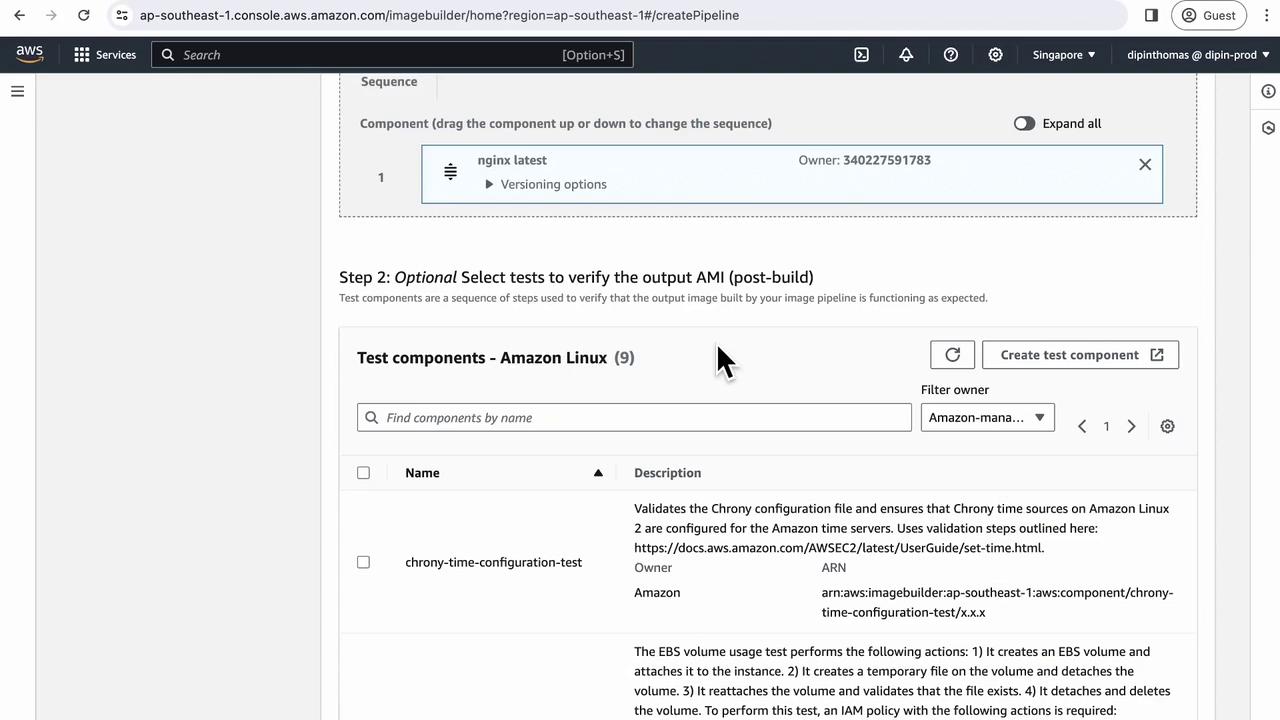Screen dimensions: 1280x720
Task: Refresh the test components list
Action: coord(952,355)
